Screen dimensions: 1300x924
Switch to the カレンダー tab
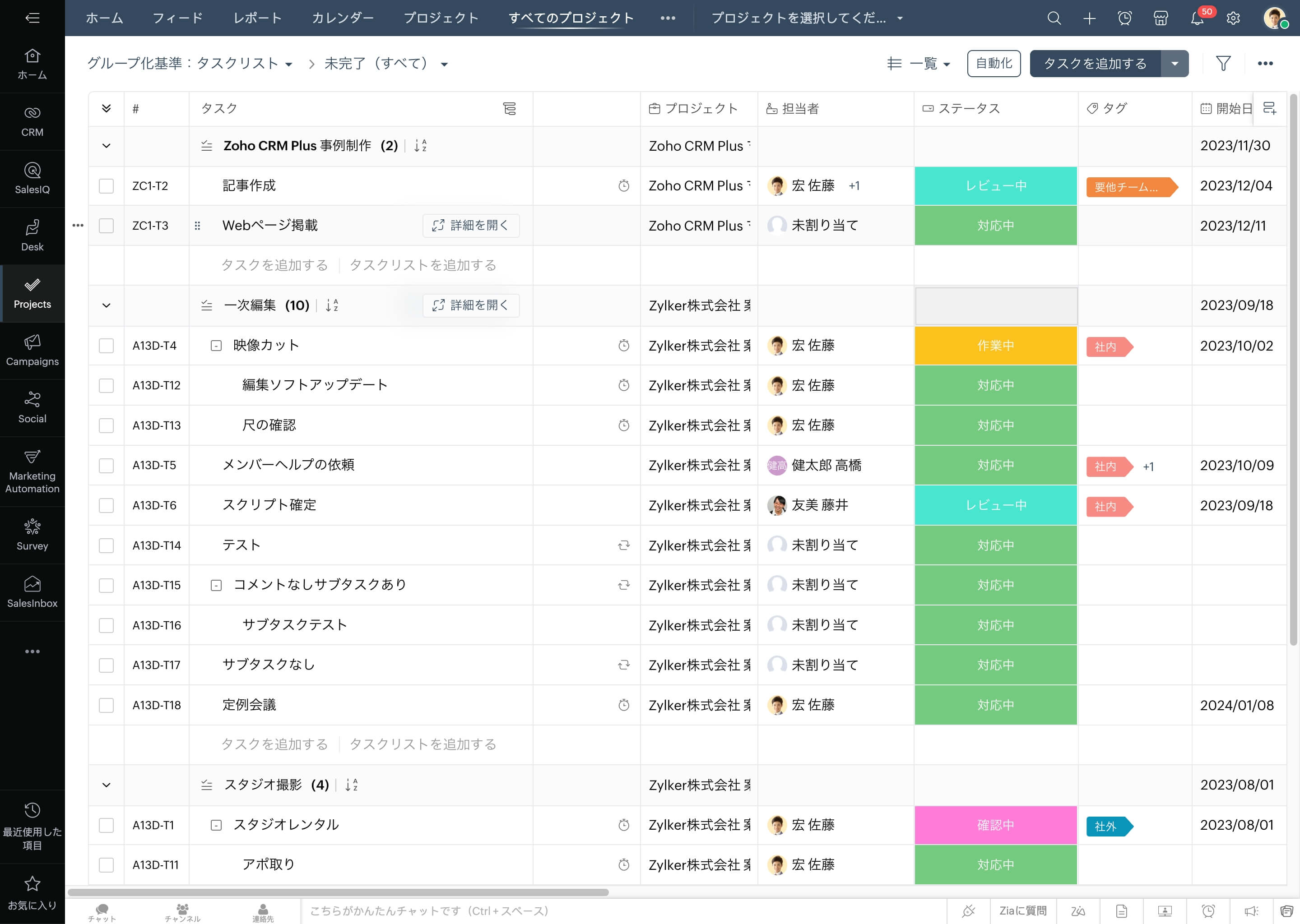(x=342, y=18)
